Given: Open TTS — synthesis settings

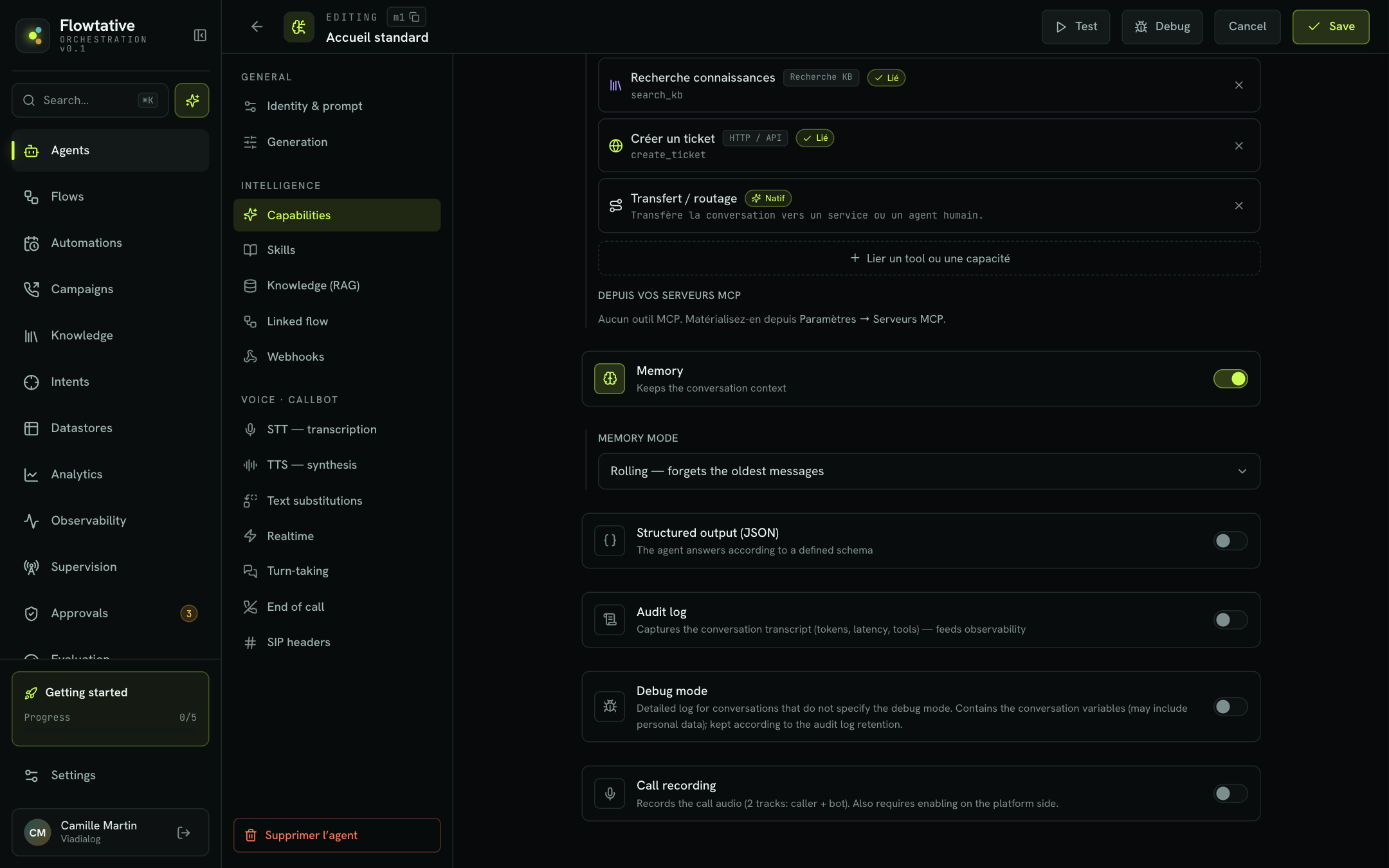Looking at the screenshot, I should click(x=337, y=465).
